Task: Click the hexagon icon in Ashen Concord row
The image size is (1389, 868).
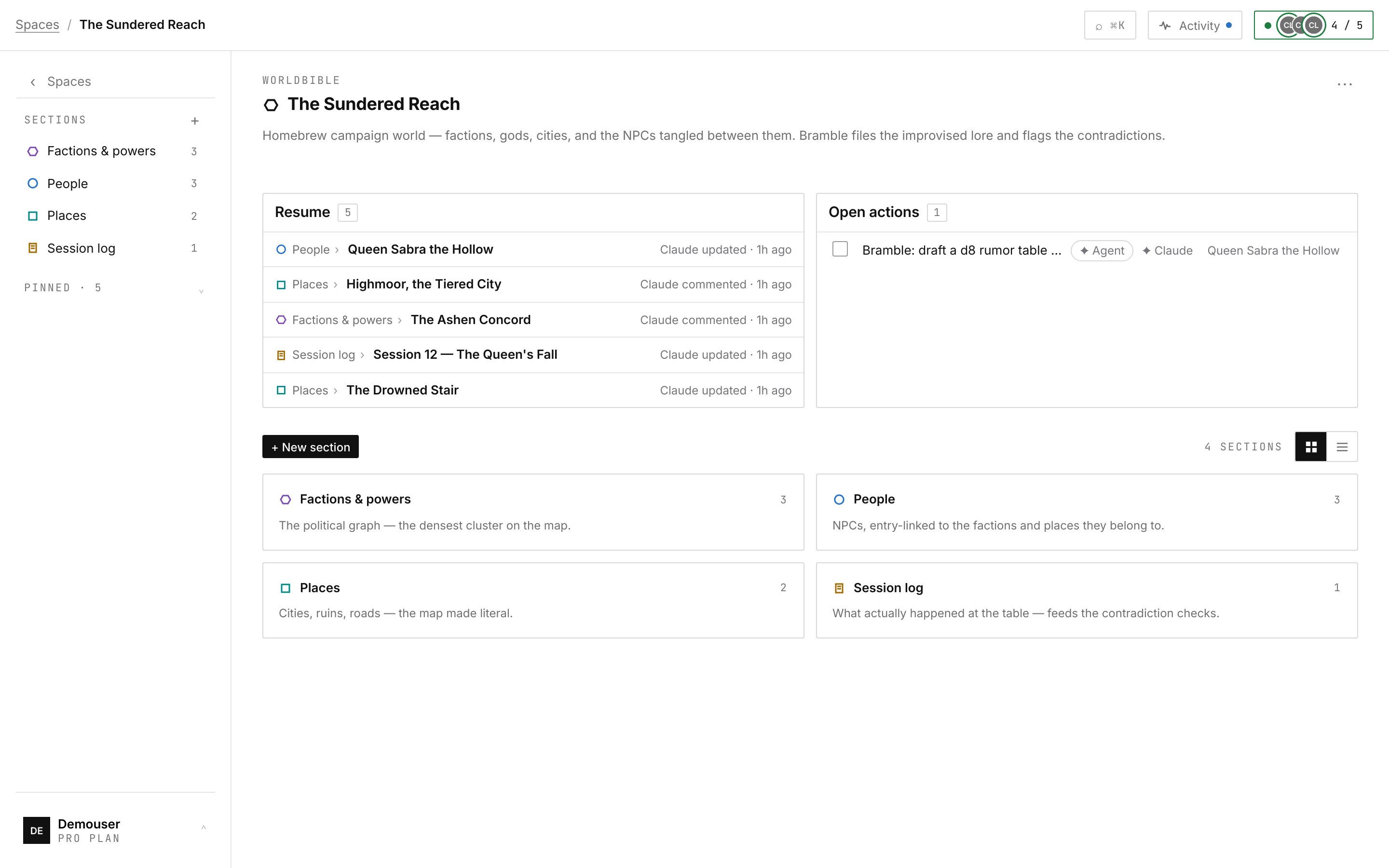Action: 281,320
